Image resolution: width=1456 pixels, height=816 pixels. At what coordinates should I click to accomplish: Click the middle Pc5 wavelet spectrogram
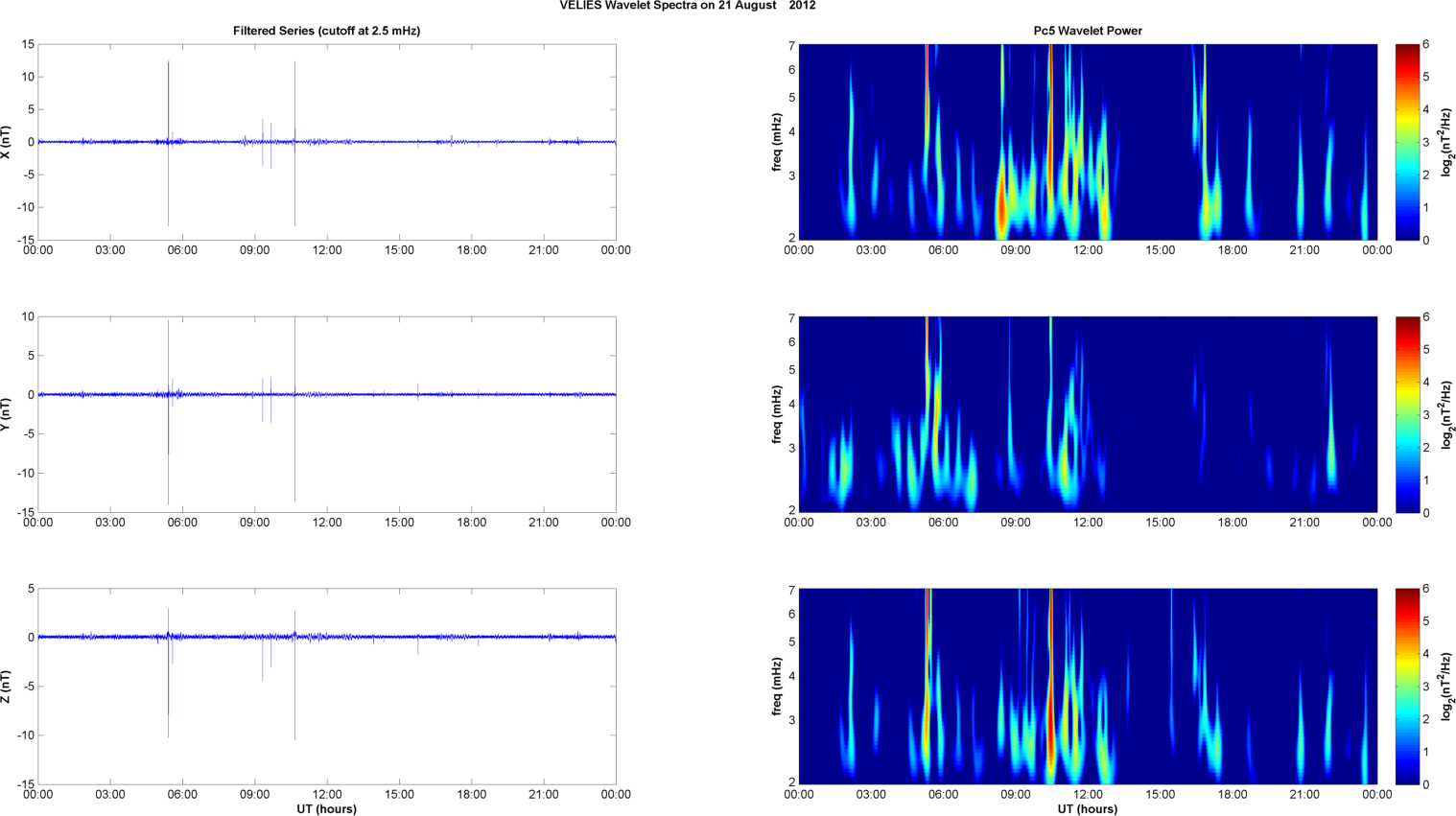tap(1088, 414)
